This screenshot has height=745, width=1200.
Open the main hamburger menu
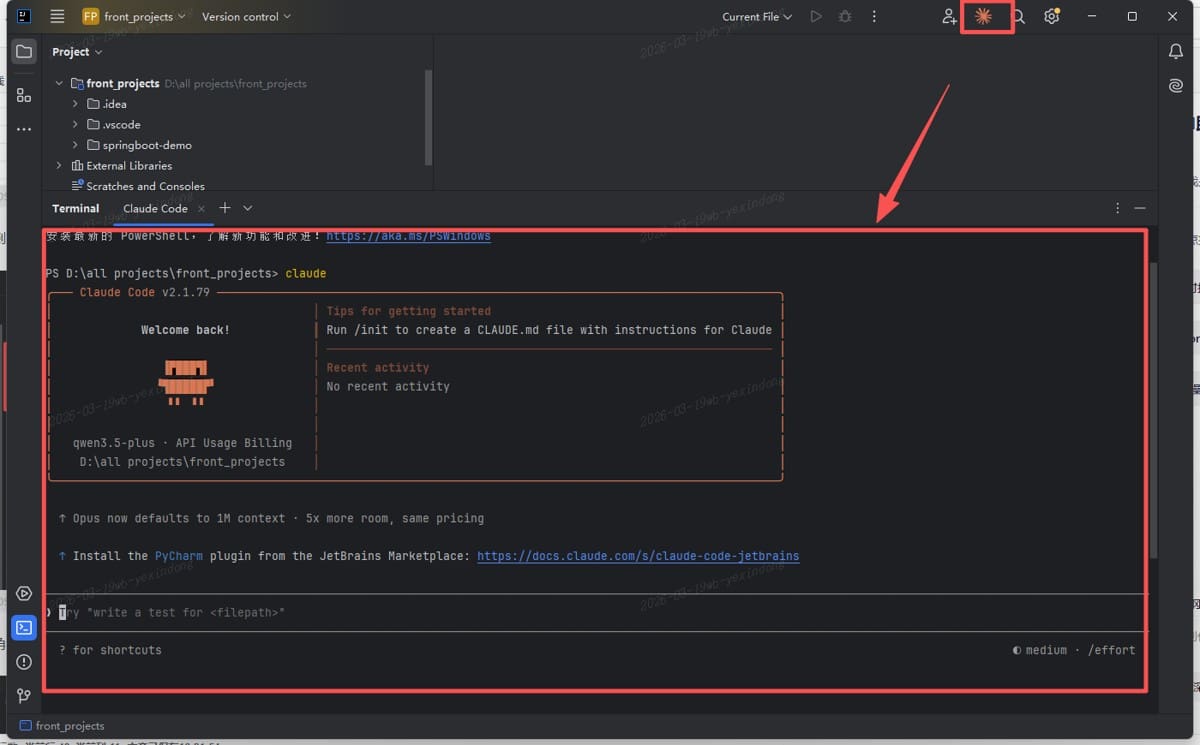tap(57, 17)
